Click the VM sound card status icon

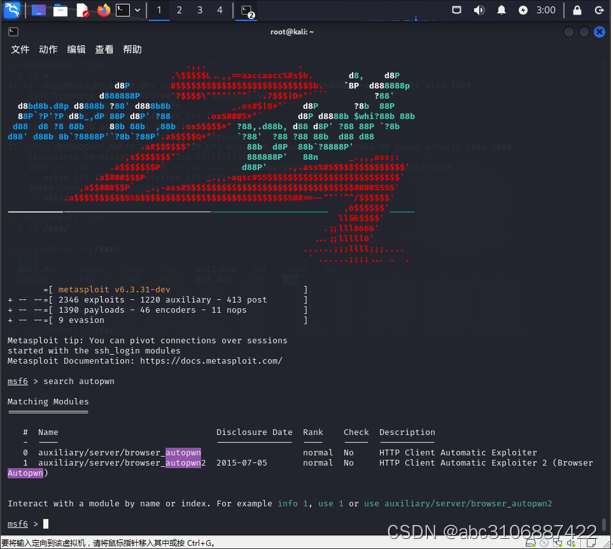pyautogui.click(x=571, y=543)
